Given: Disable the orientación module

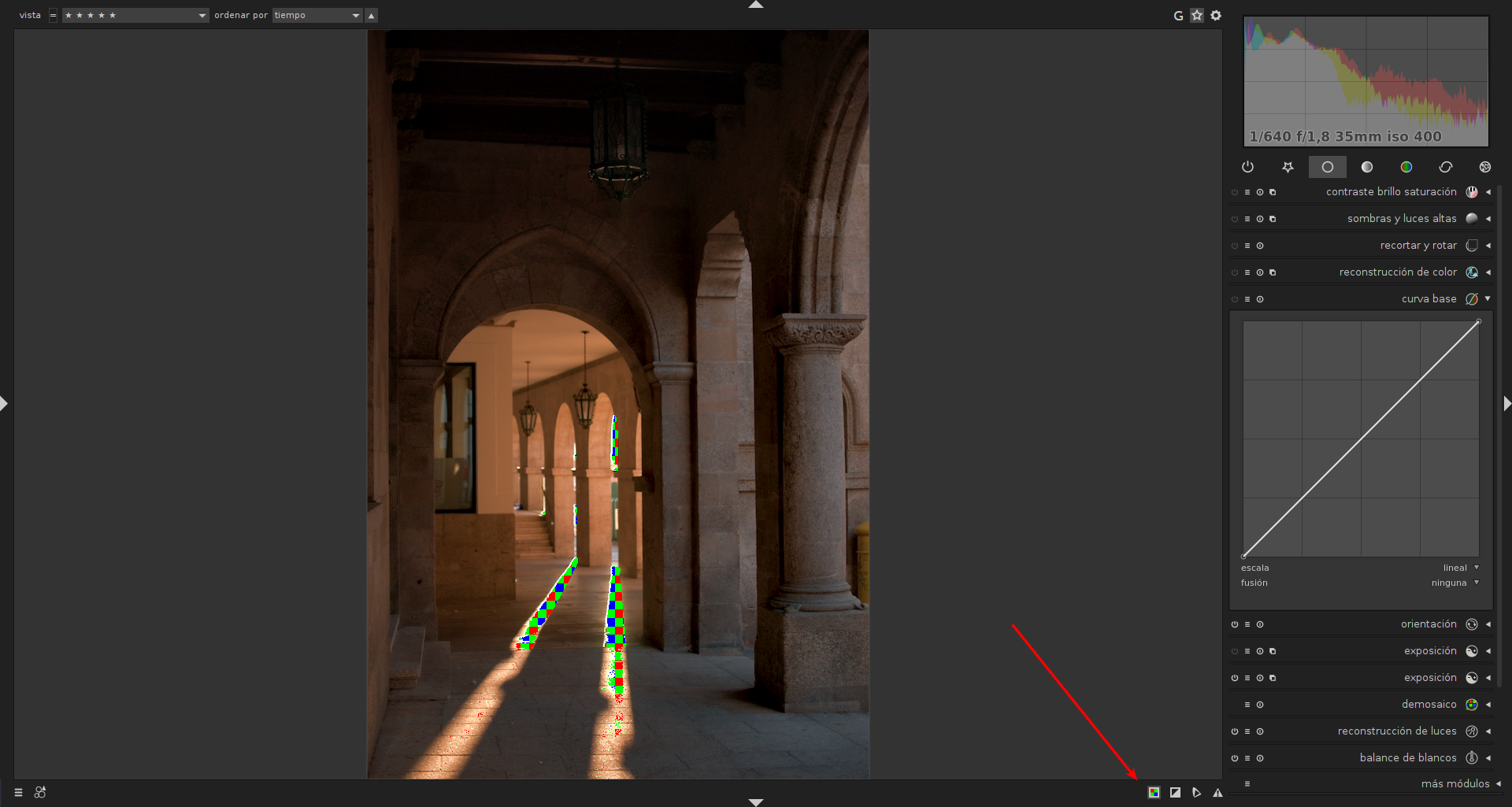Looking at the screenshot, I should tap(1235, 624).
